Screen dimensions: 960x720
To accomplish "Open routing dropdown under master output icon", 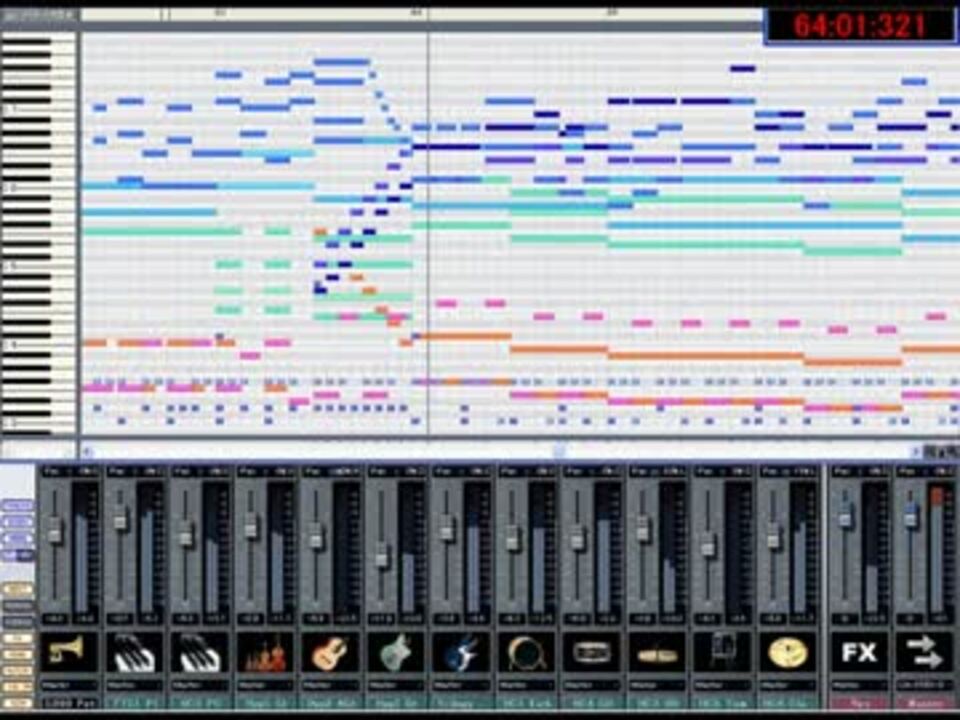I will click(926, 685).
